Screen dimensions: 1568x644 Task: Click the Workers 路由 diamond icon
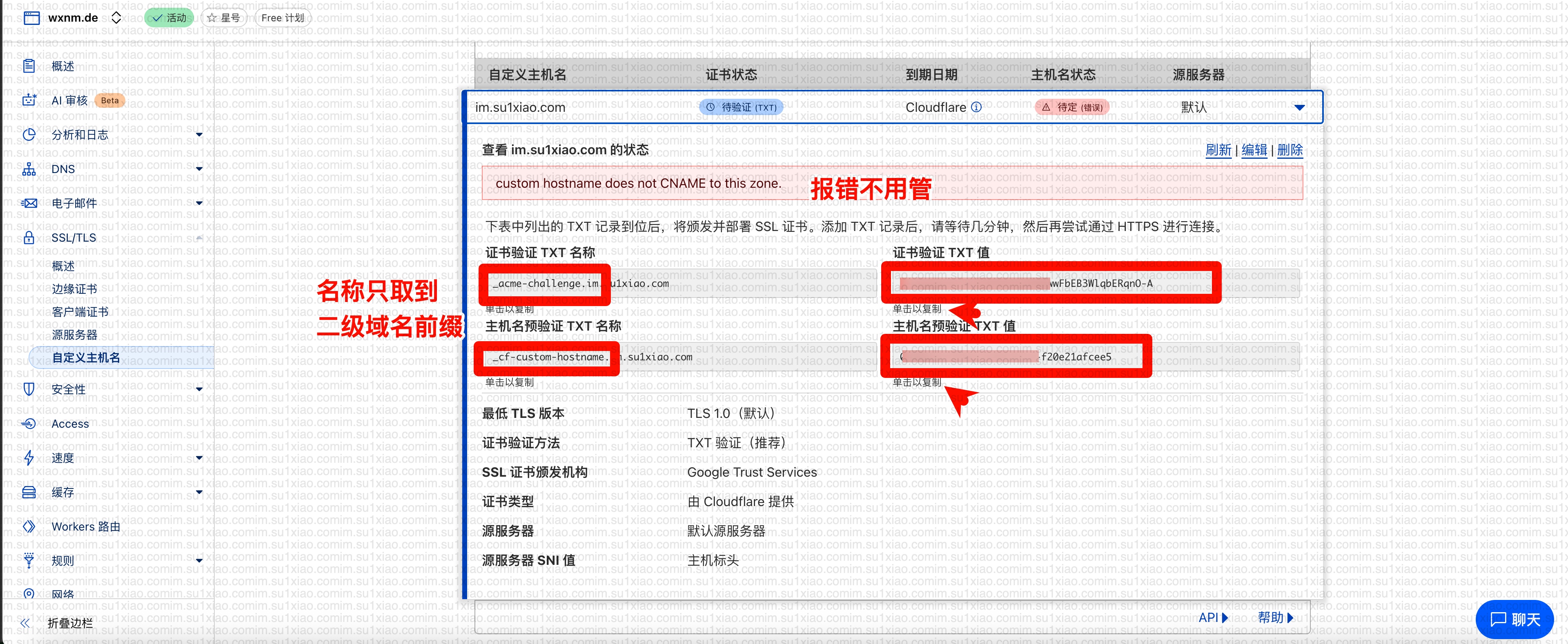click(29, 526)
